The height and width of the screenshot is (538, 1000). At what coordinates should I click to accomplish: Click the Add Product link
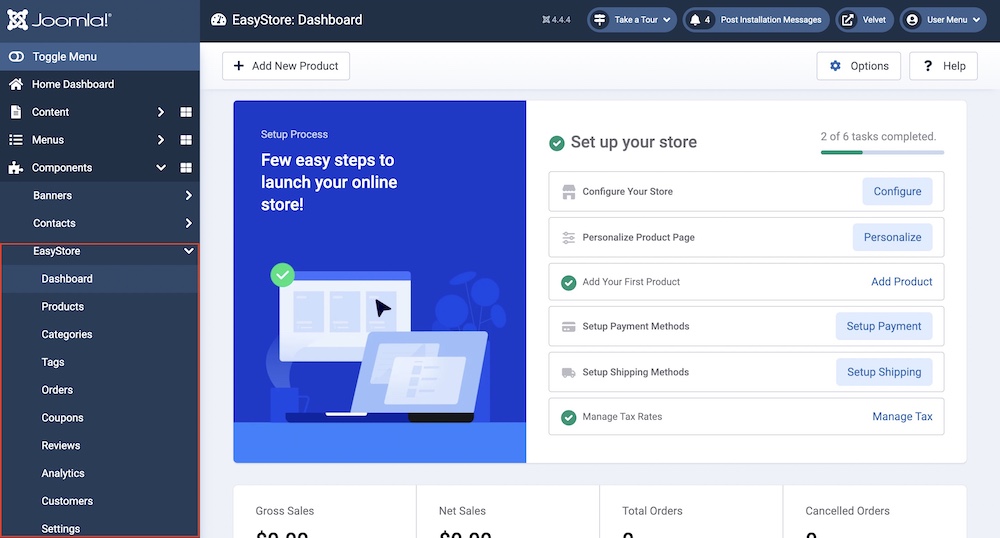pos(901,282)
